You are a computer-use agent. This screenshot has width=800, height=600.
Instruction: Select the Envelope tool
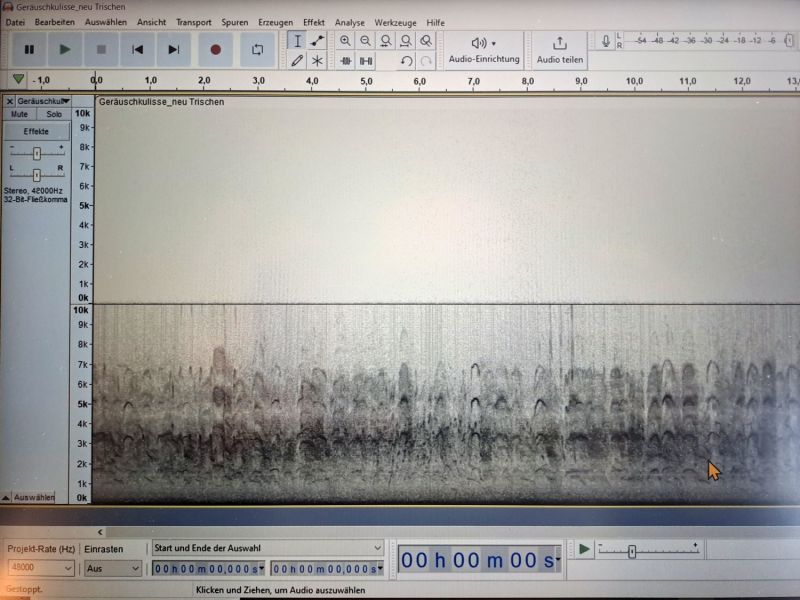[318, 41]
